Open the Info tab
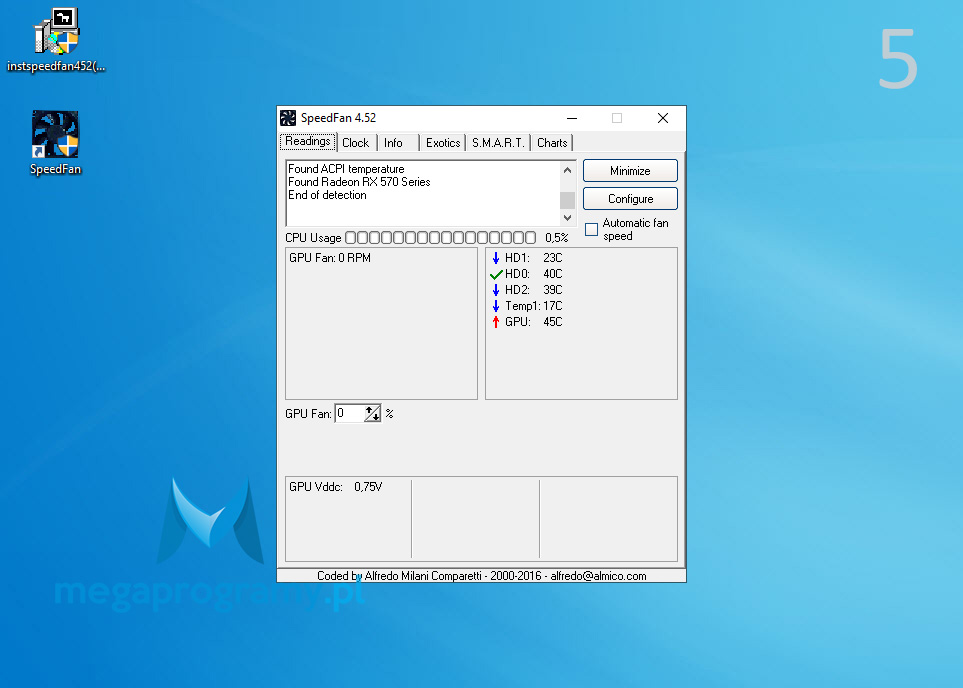963x688 pixels. click(x=393, y=143)
